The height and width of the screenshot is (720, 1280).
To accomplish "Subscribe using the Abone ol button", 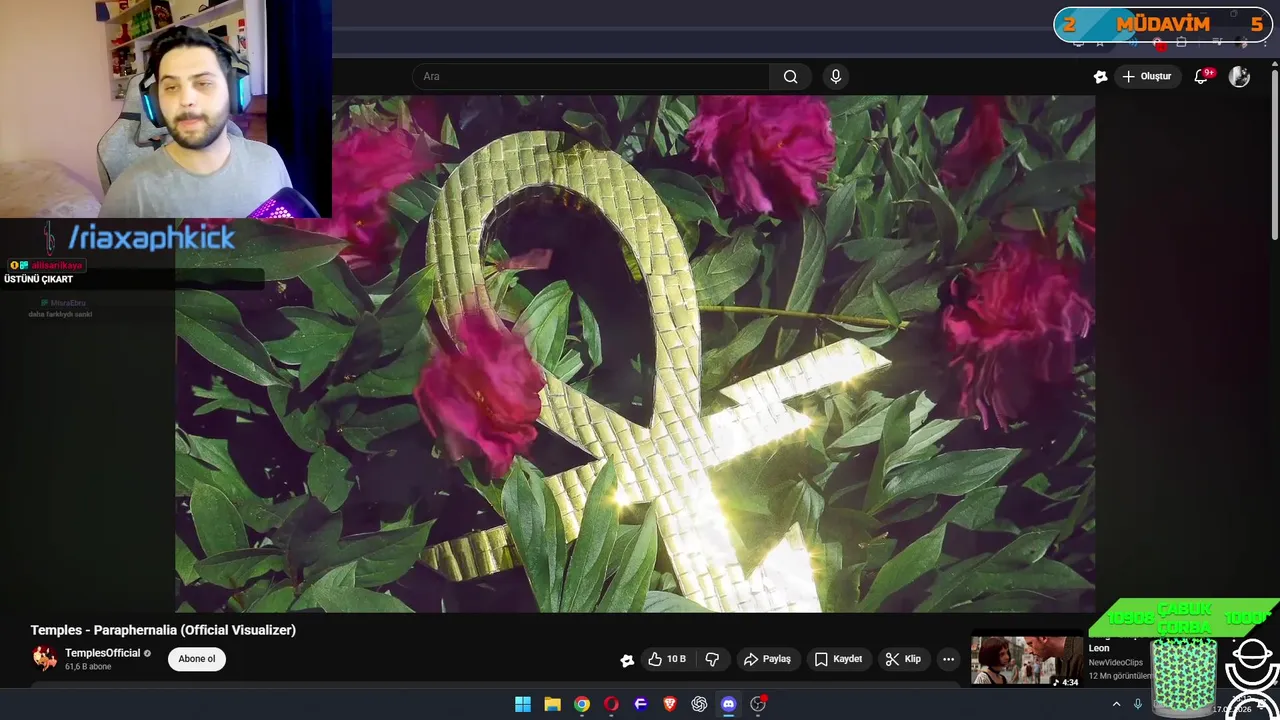I will point(197,659).
